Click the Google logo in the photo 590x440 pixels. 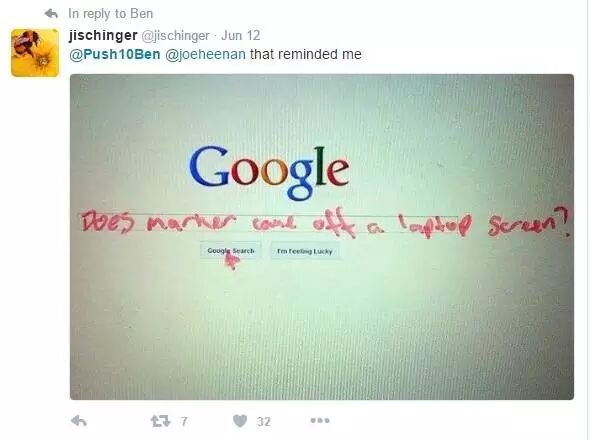(269, 172)
